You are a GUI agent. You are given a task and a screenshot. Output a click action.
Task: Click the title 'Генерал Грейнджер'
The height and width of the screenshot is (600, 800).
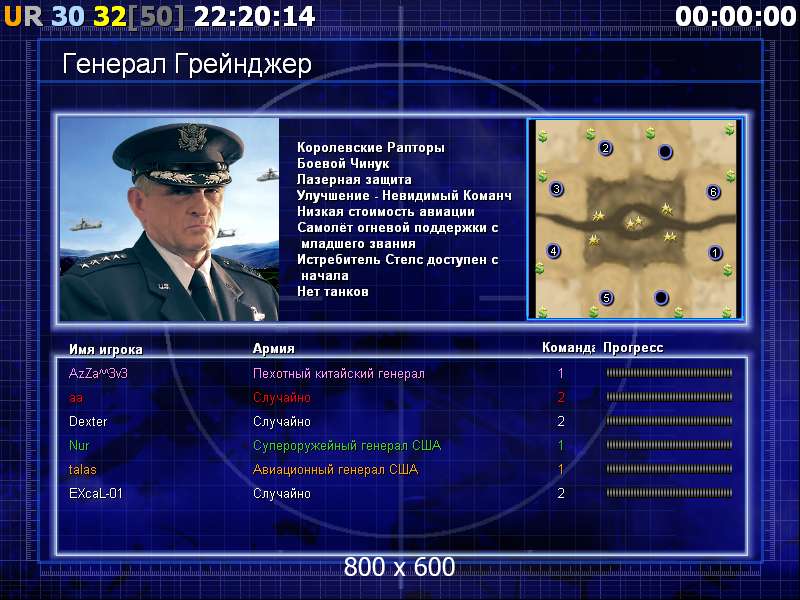pos(187,65)
